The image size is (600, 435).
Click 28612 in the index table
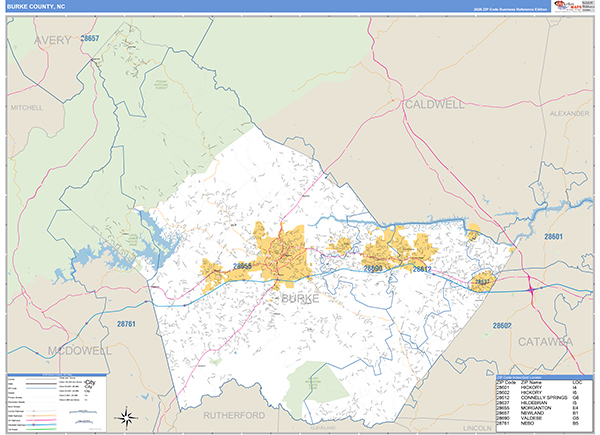[x=503, y=398]
